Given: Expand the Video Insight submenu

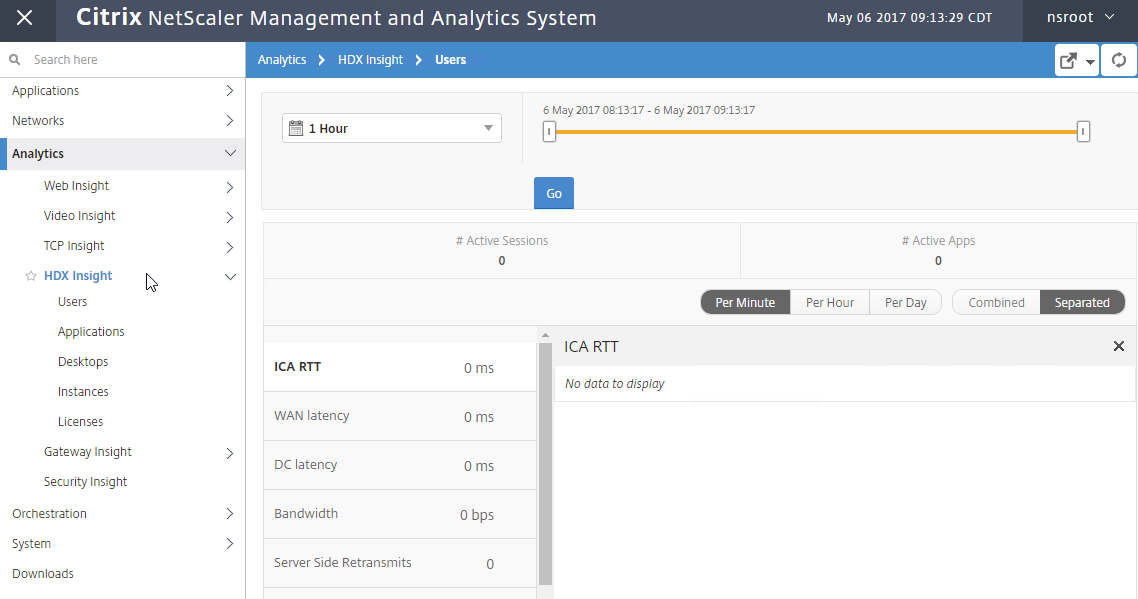Looking at the screenshot, I should pyautogui.click(x=229, y=217).
